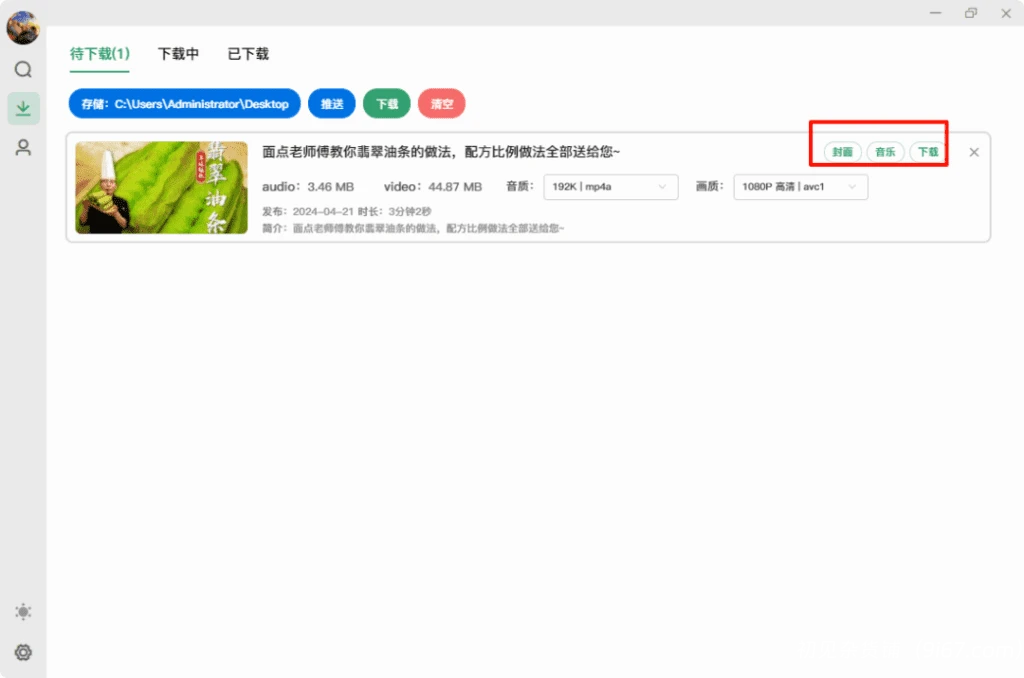This screenshot has width=1024, height=678.
Task: Click the storage path Desktop button
Action: [x=185, y=103]
